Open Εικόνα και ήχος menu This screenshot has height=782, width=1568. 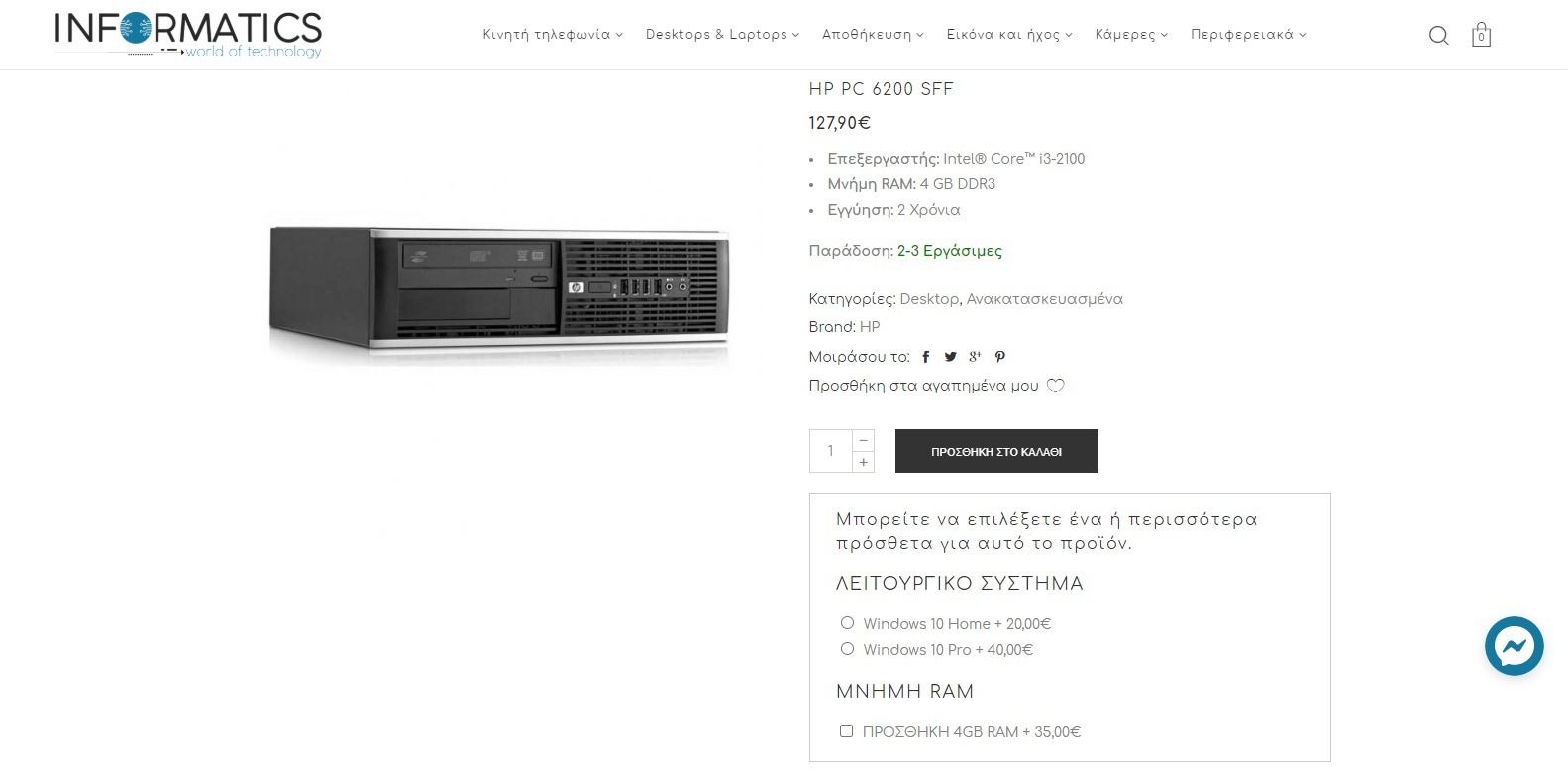coord(1009,35)
